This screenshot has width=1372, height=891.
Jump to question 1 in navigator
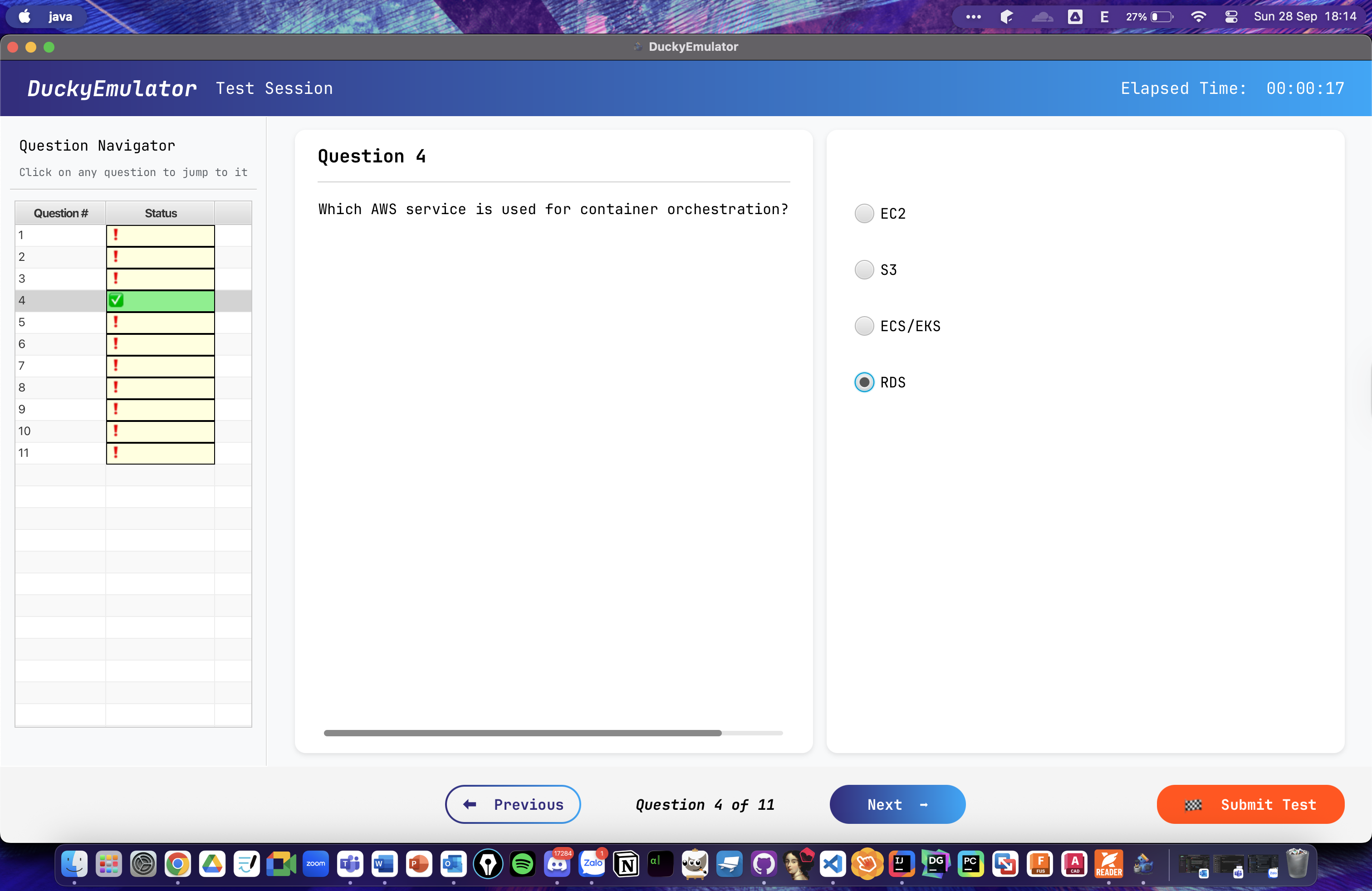tap(133, 235)
